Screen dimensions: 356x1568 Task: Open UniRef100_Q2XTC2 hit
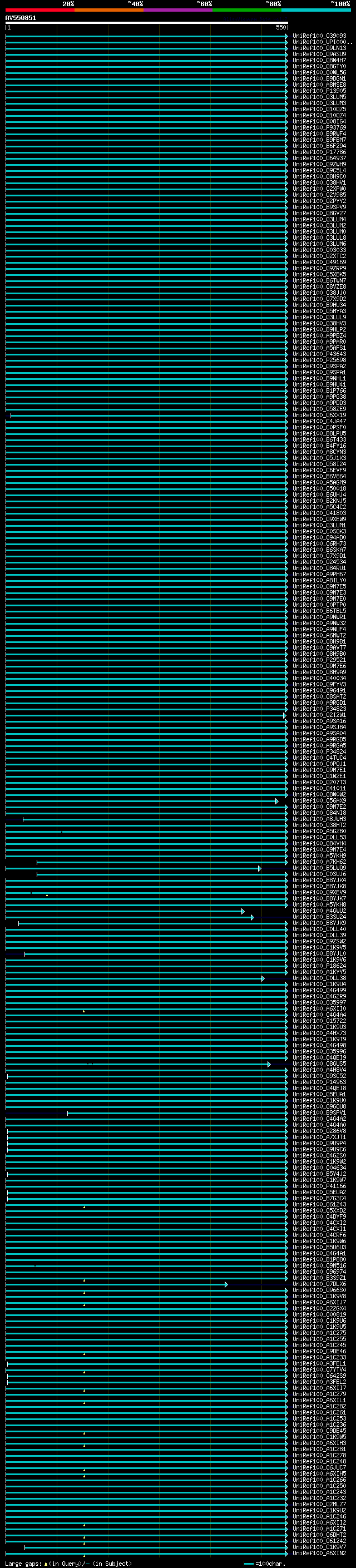coord(319,256)
